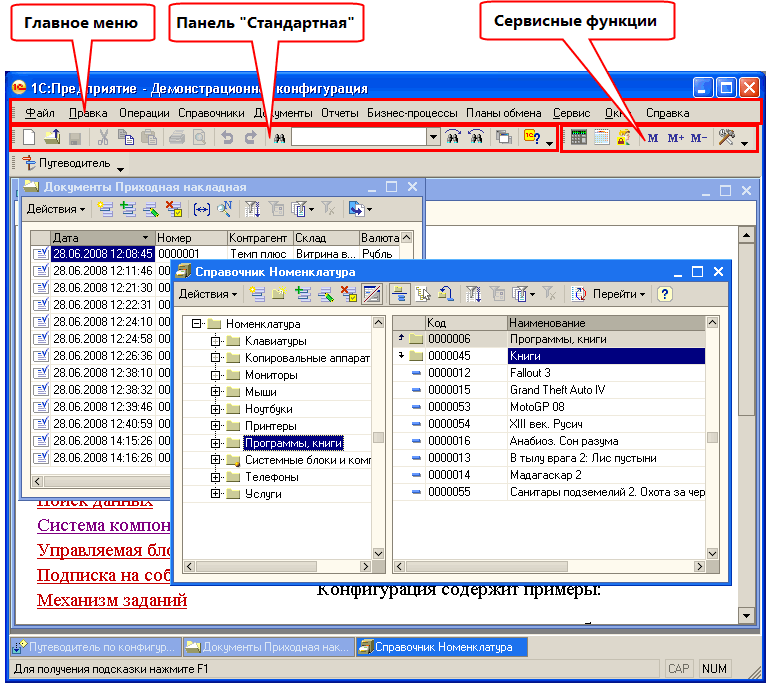The height and width of the screenshot is (683, 766).
Task: Open the Путеводитель toolbar dropdown
Action: 121,169
